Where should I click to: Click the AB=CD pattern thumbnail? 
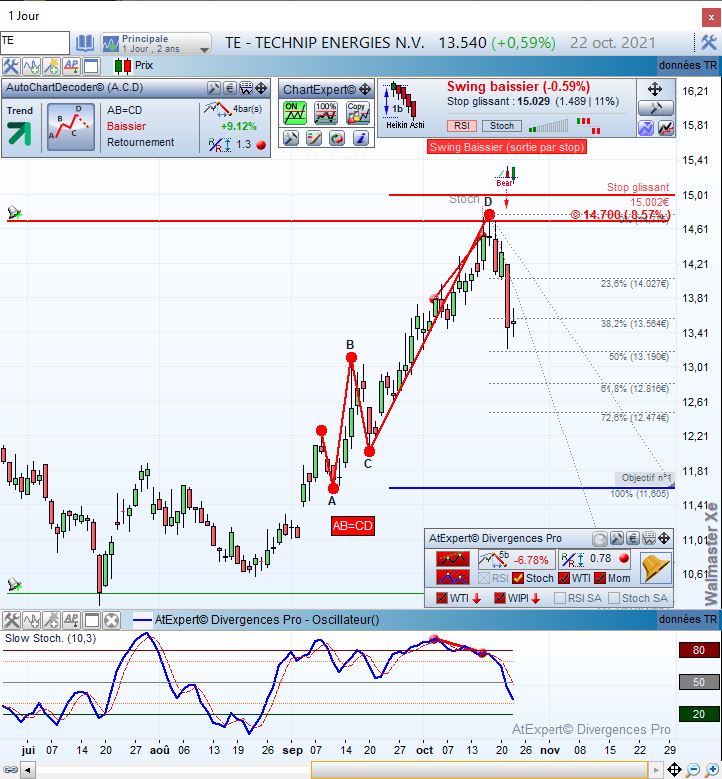coord(71,127)
